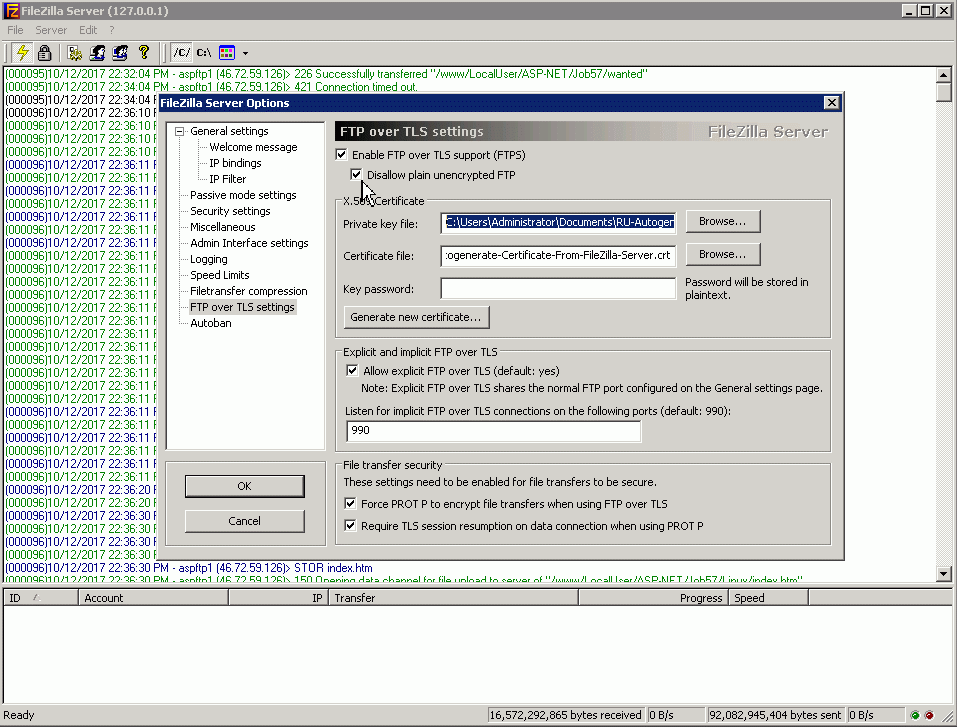This screenshot has width=957, height=727.
Task: Sort connections by Progress column
Action: coord(653,598)
